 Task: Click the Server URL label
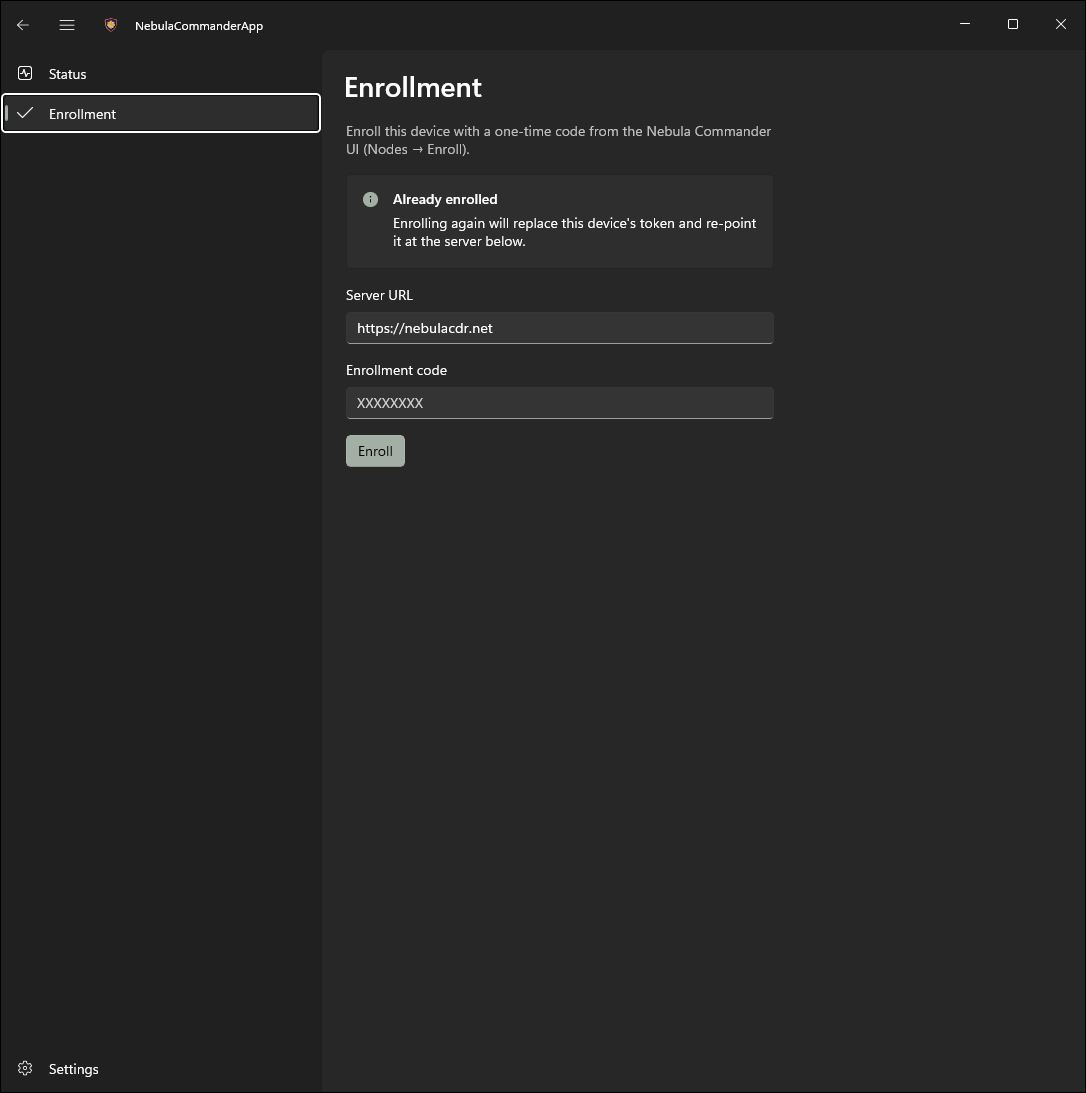click(x=379, y=295)
